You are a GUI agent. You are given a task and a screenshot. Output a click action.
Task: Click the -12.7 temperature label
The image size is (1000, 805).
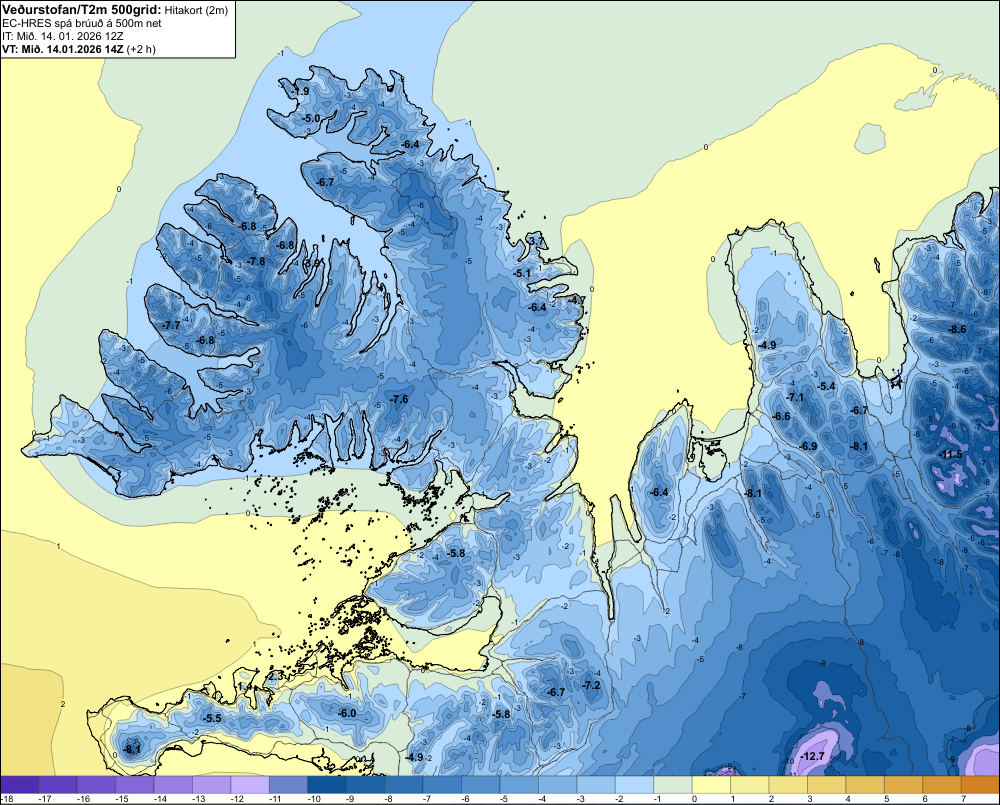pos(812,757)
